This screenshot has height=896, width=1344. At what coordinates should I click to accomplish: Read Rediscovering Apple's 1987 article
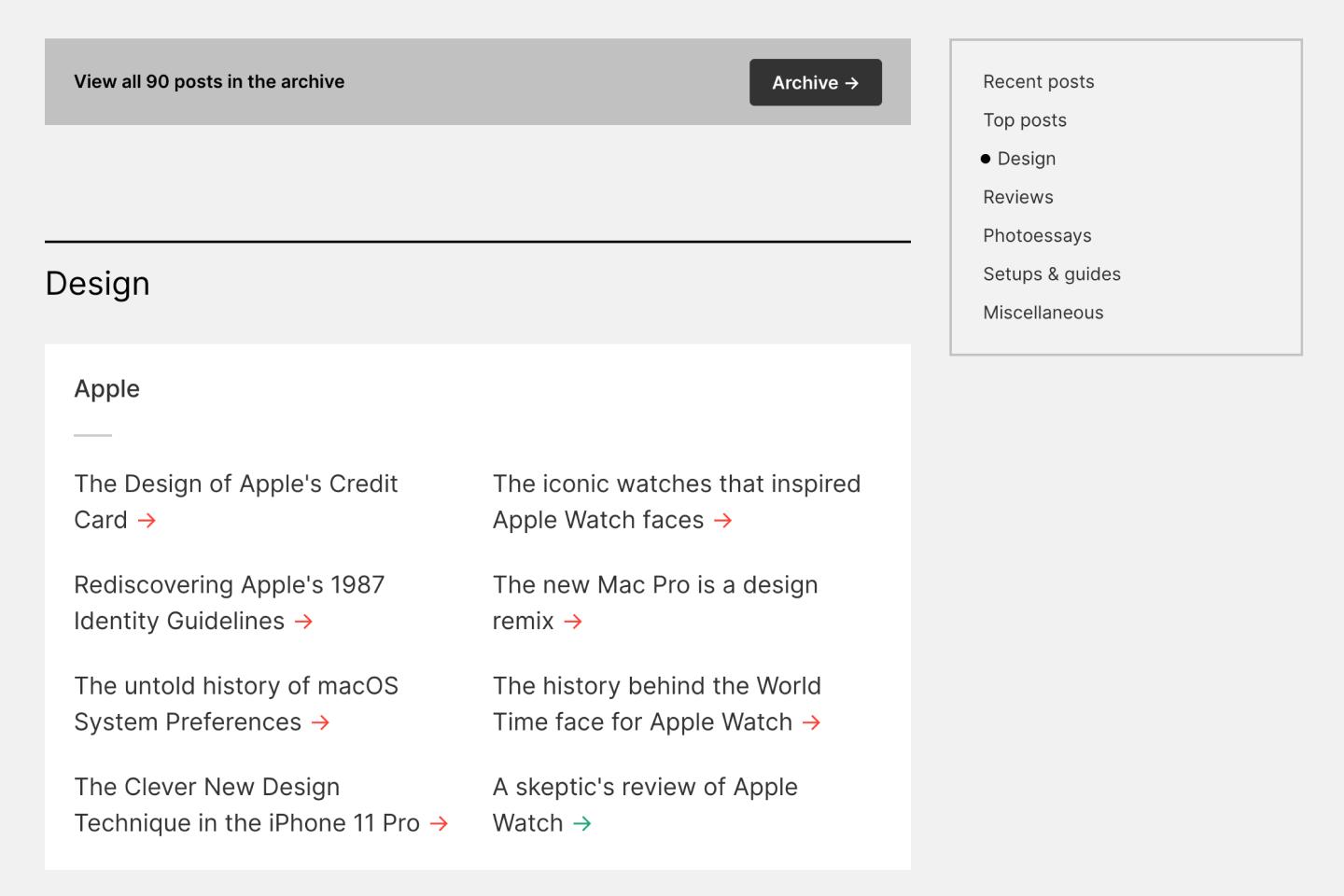pos(229,585)
